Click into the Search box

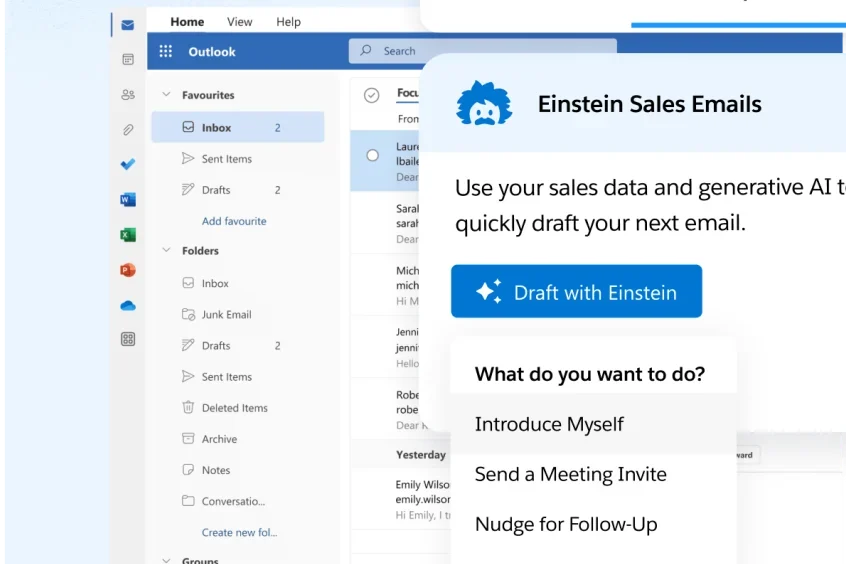tap(482, 51)
